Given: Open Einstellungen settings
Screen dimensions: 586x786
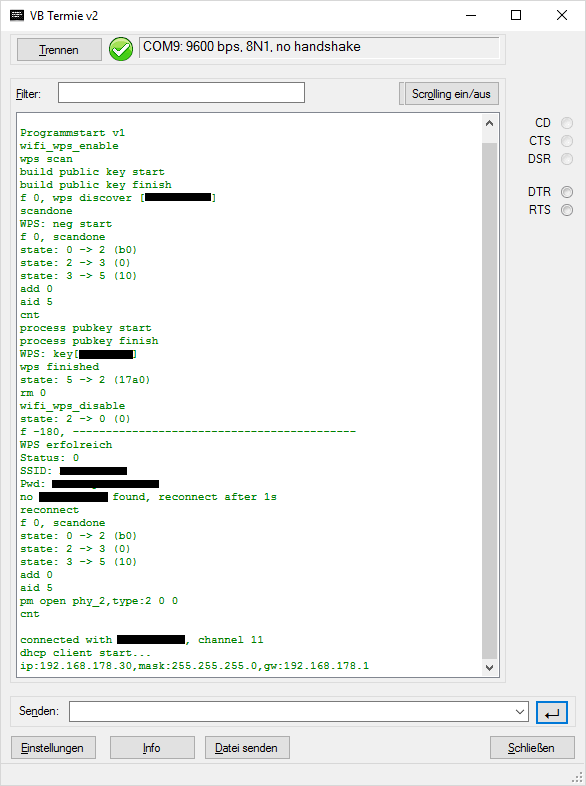Looking at the screenshot, I should click(x=53, y=748).
